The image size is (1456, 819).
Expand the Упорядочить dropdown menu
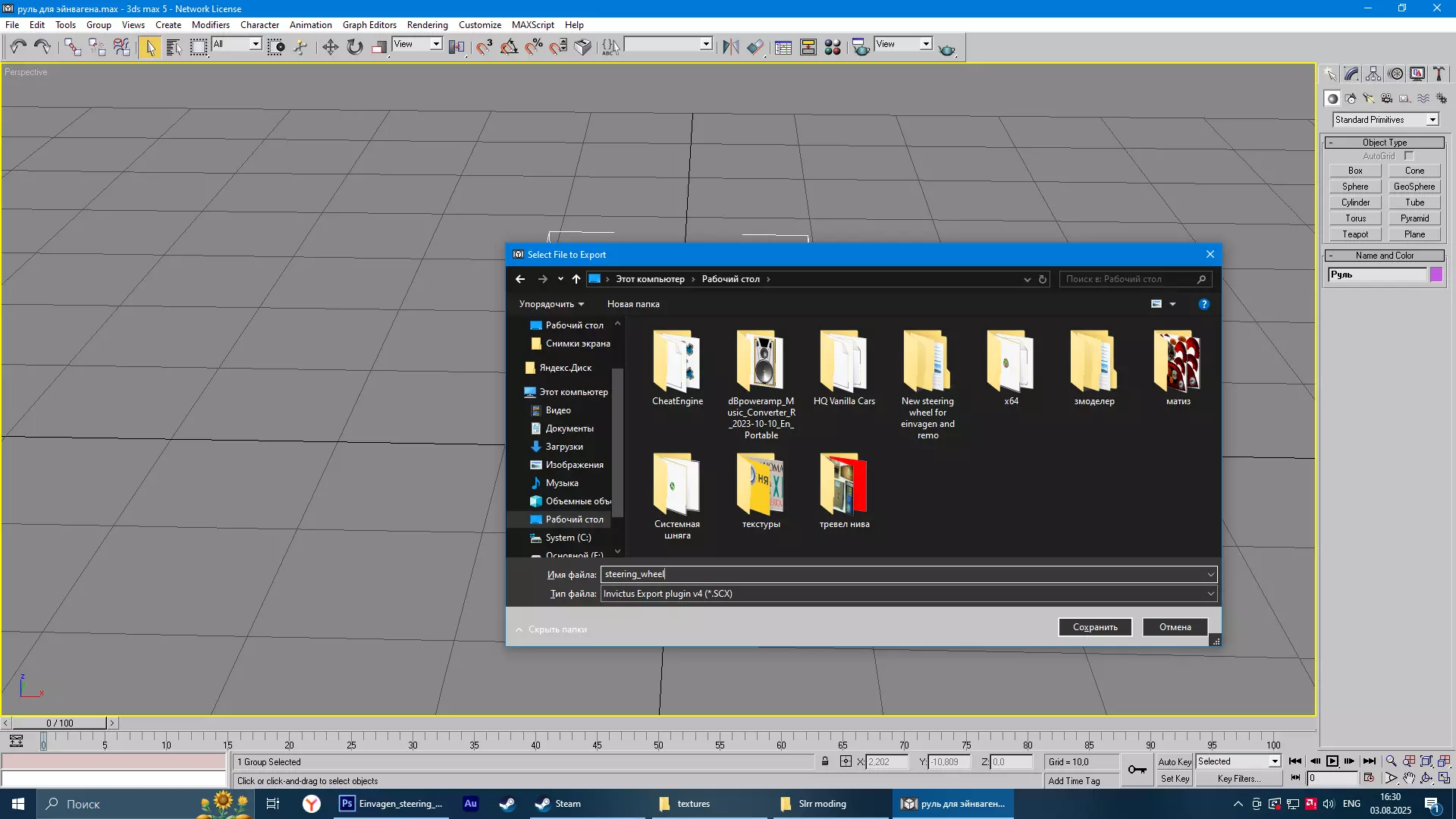tap(551, 304)
